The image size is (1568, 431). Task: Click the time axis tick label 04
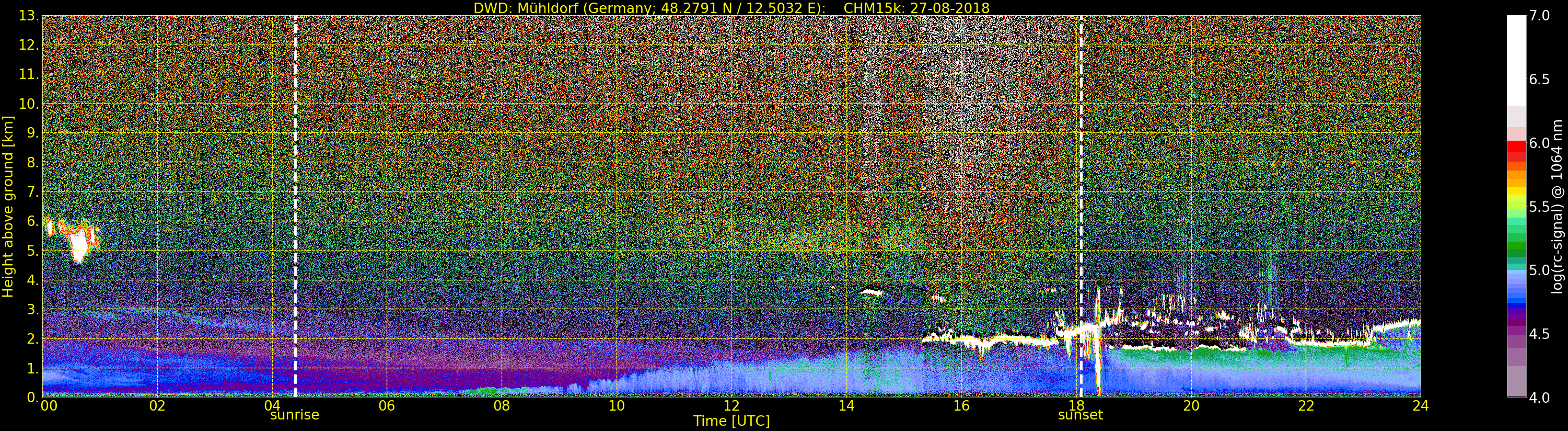pyautogui.click(x=272, y=405)
